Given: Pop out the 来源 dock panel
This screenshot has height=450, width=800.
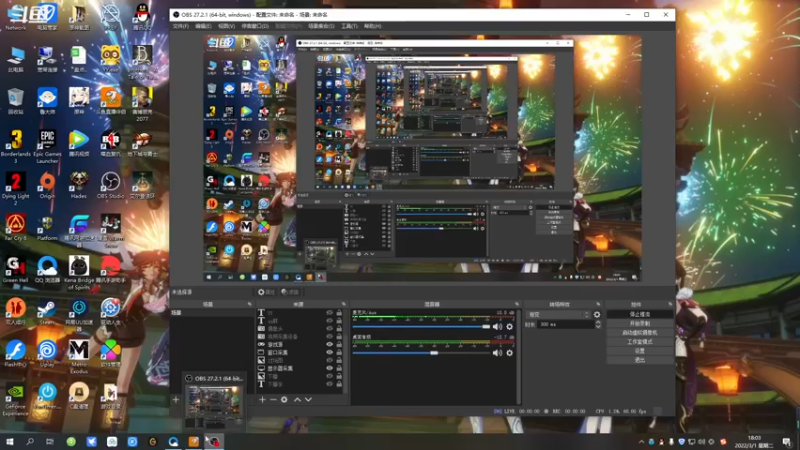Looking at the screenshot, I should pyautogui.click(x=343, y=304).
